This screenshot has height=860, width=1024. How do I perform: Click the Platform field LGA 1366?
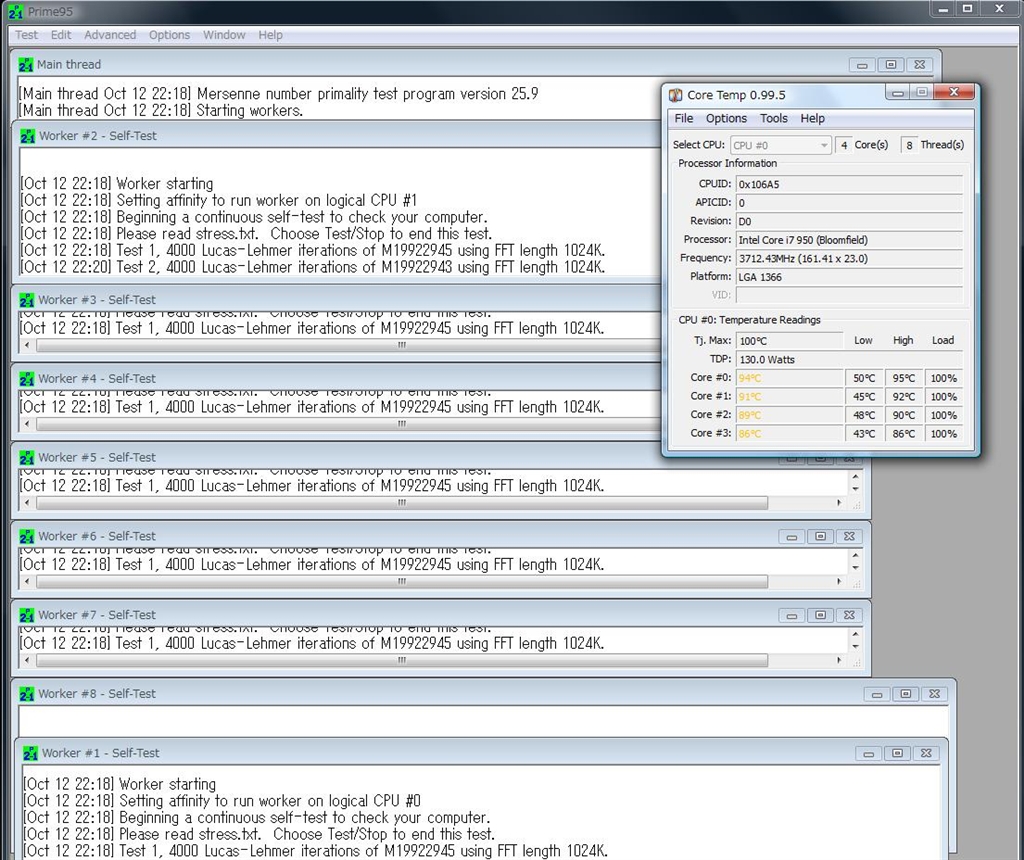click(849, 277)
